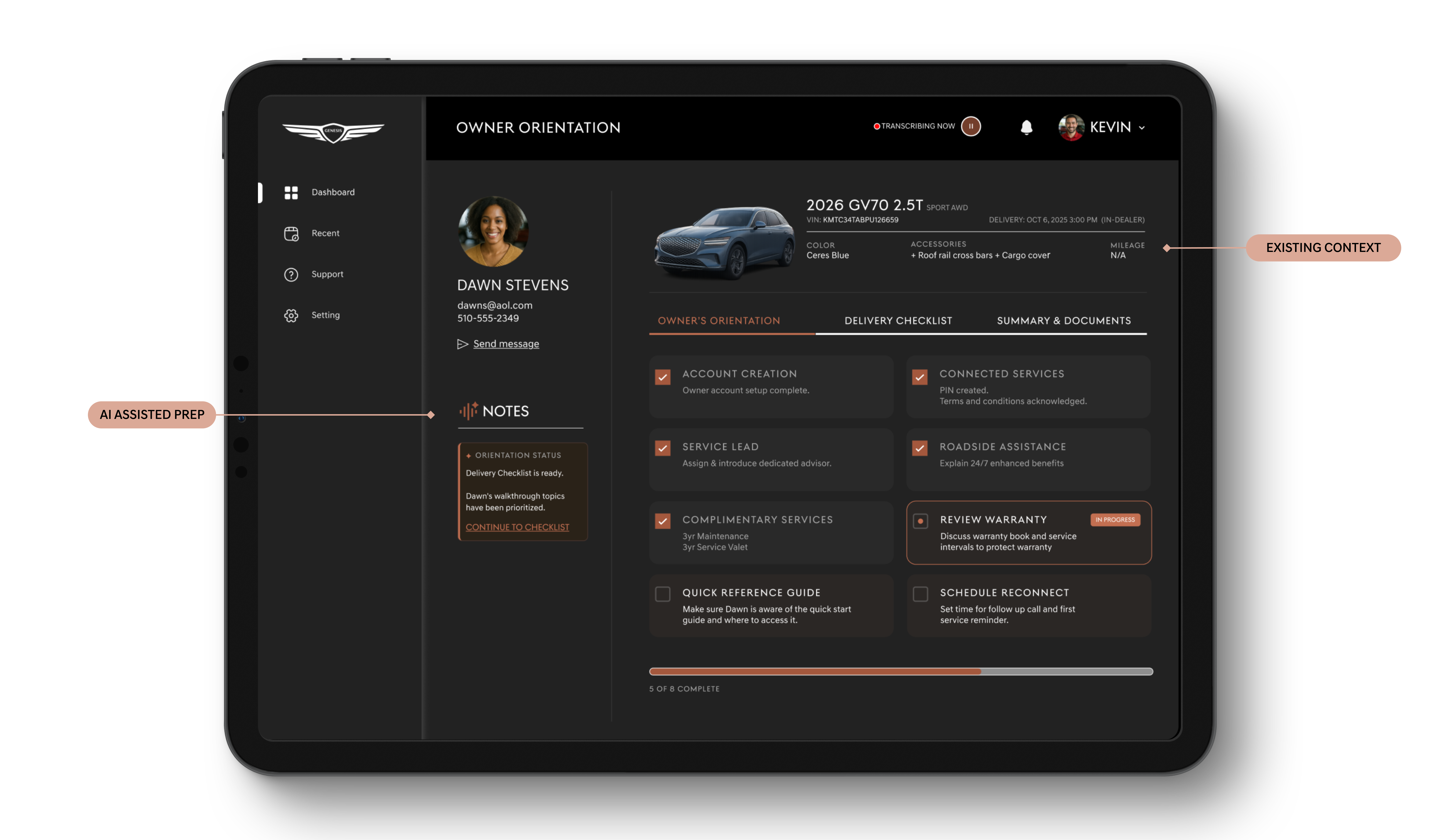Click the VIN KMTC34TABPU126659
The image size is (1443, 840).
pyautogui.click(x=861, y=220)
